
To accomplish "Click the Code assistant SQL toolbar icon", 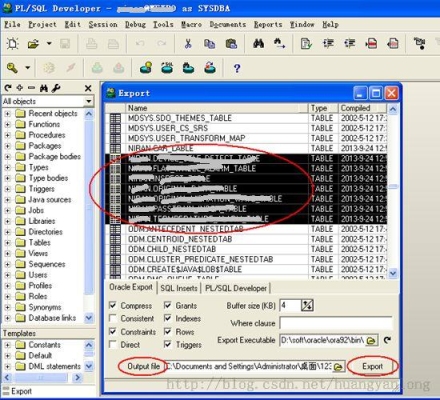I will pyautogui.click(x=167, y=68).
